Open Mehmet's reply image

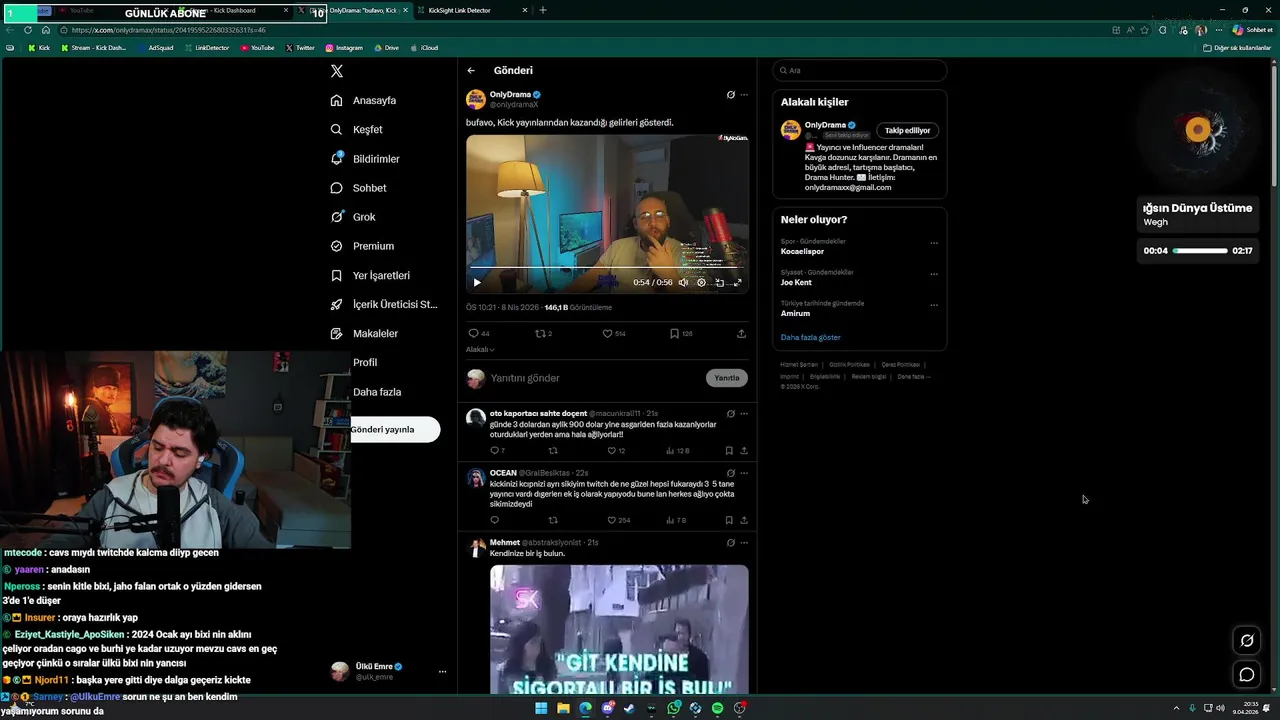click(x=619, y=630)
